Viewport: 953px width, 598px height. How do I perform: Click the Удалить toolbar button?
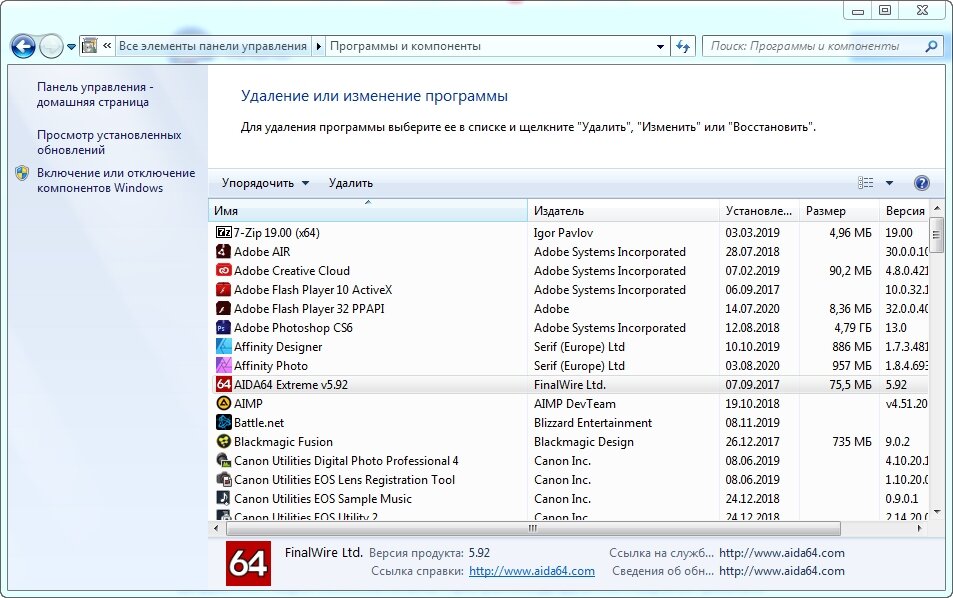pos(351,183)
